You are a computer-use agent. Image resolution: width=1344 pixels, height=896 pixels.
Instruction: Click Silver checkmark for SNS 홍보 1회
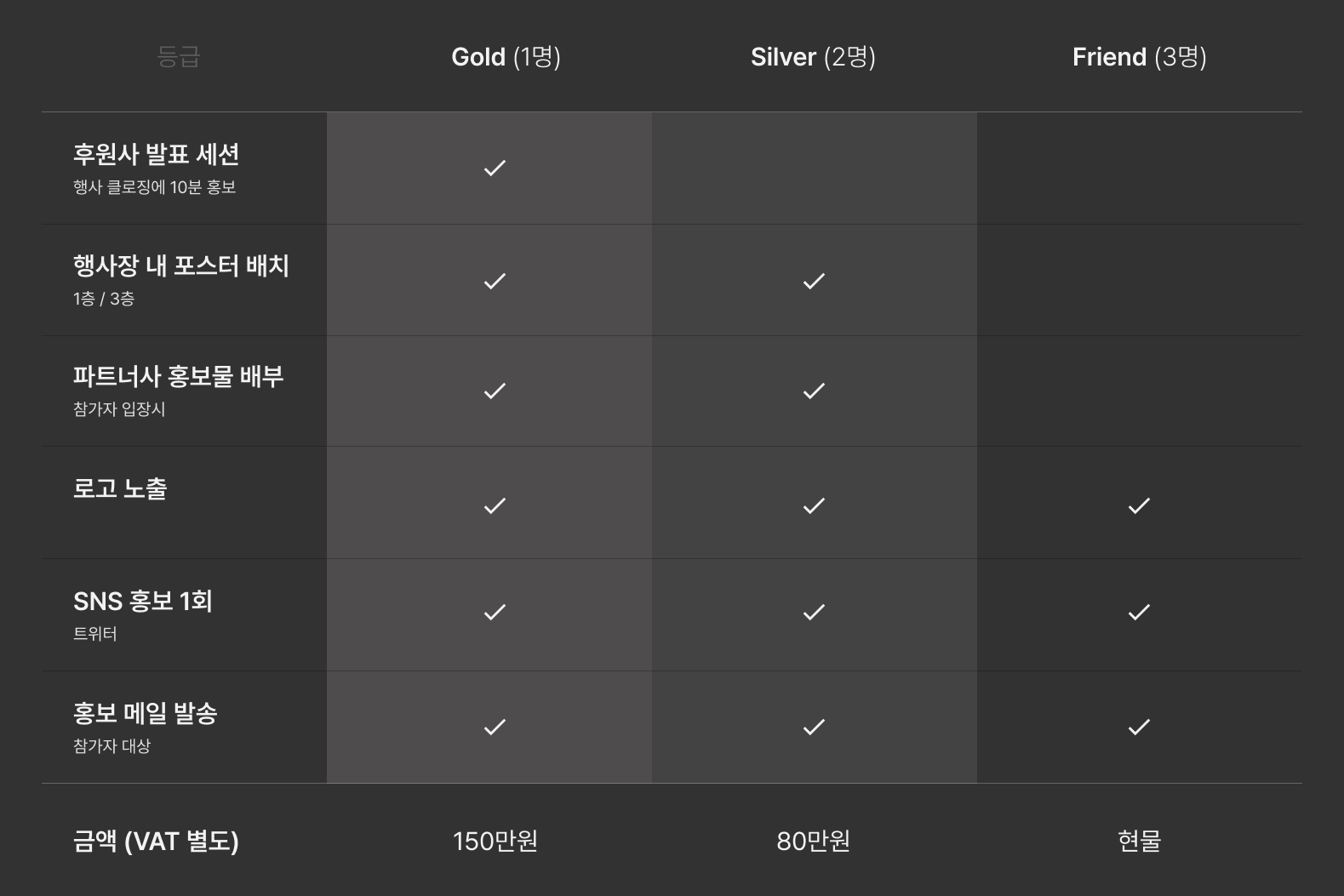point(814,612)
